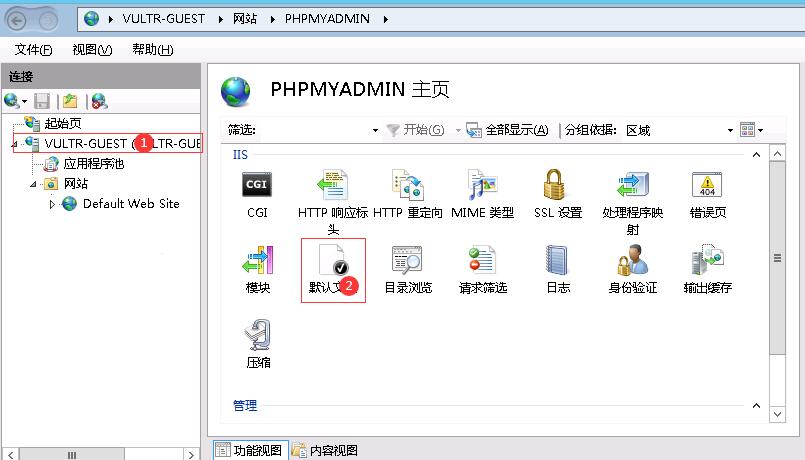Open the 视图(V) menu
Image resolution: width=805 pixels, height=460 pixels.
(x=92, y=50)
